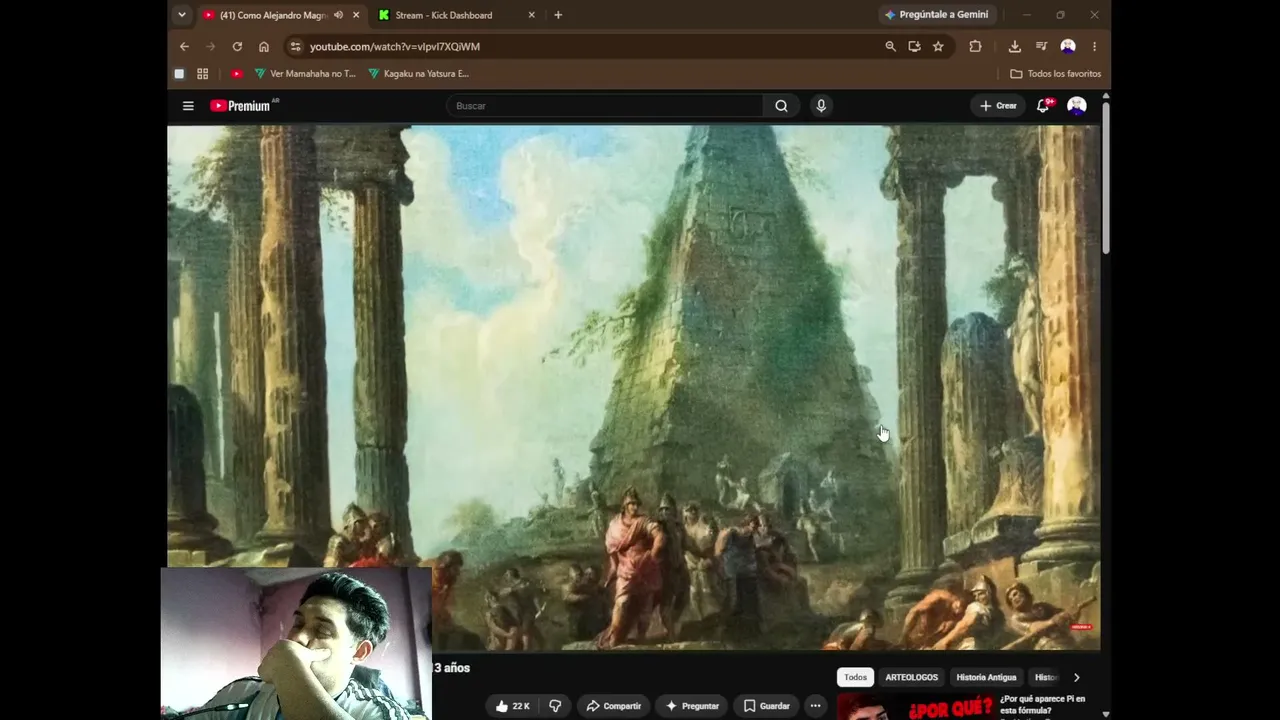1280x720 pixels.
Task: Select the Todos filter chip
Action: click(x=855, y=677)
